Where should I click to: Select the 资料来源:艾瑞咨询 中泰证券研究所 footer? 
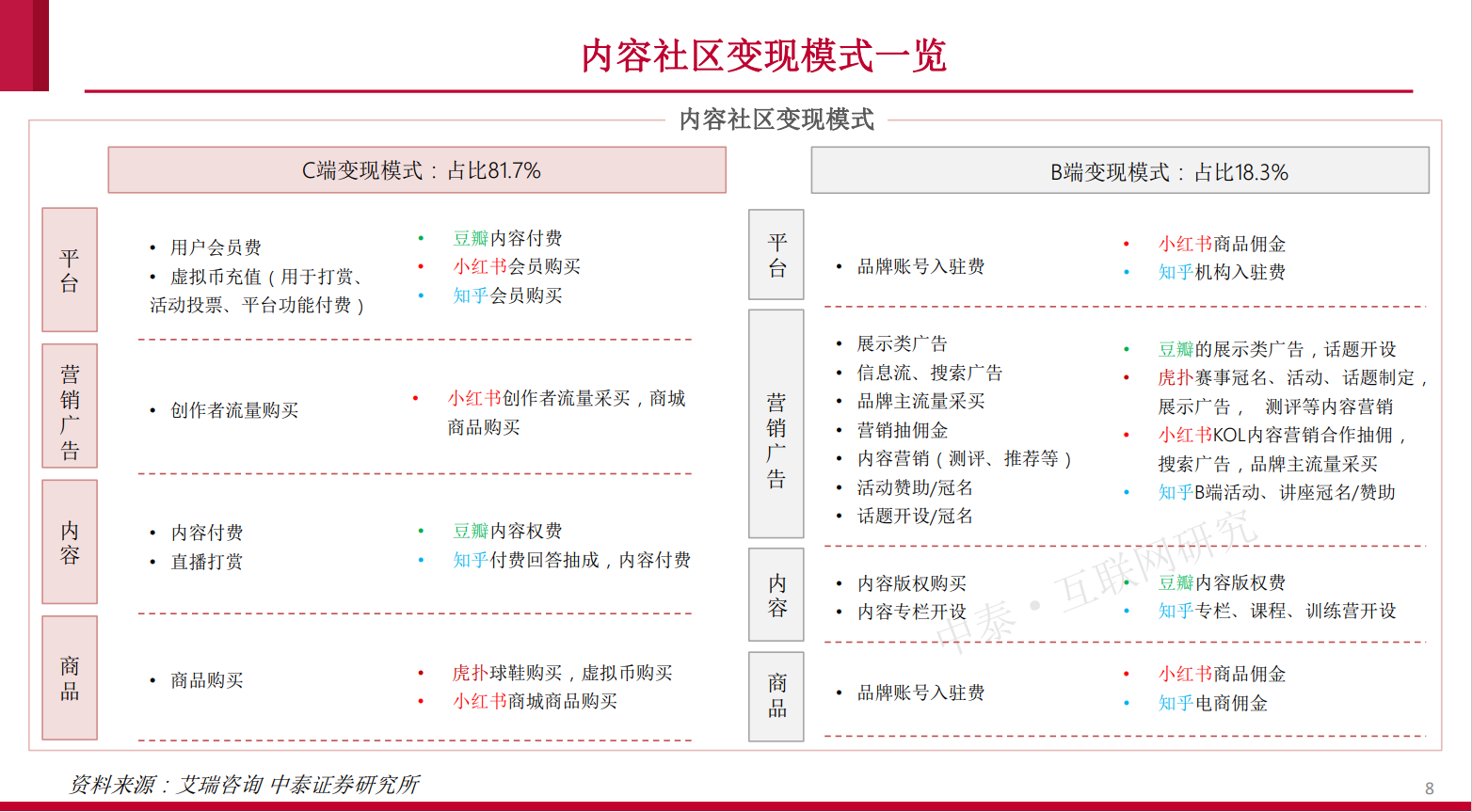(245, 785)
